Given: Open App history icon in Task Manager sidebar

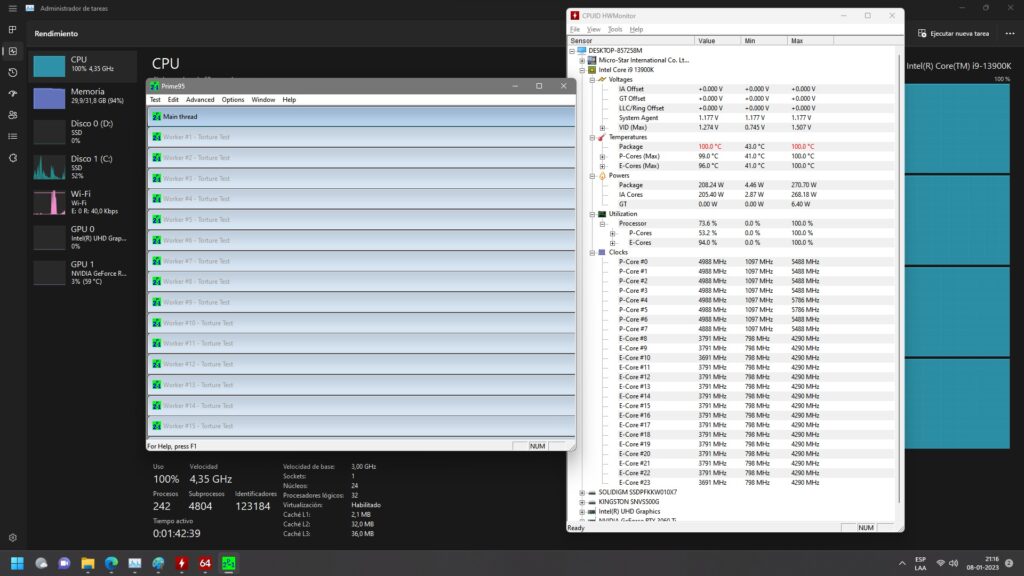Looking at the screenshot, I should pyautogui.click(x=12, y=73).
